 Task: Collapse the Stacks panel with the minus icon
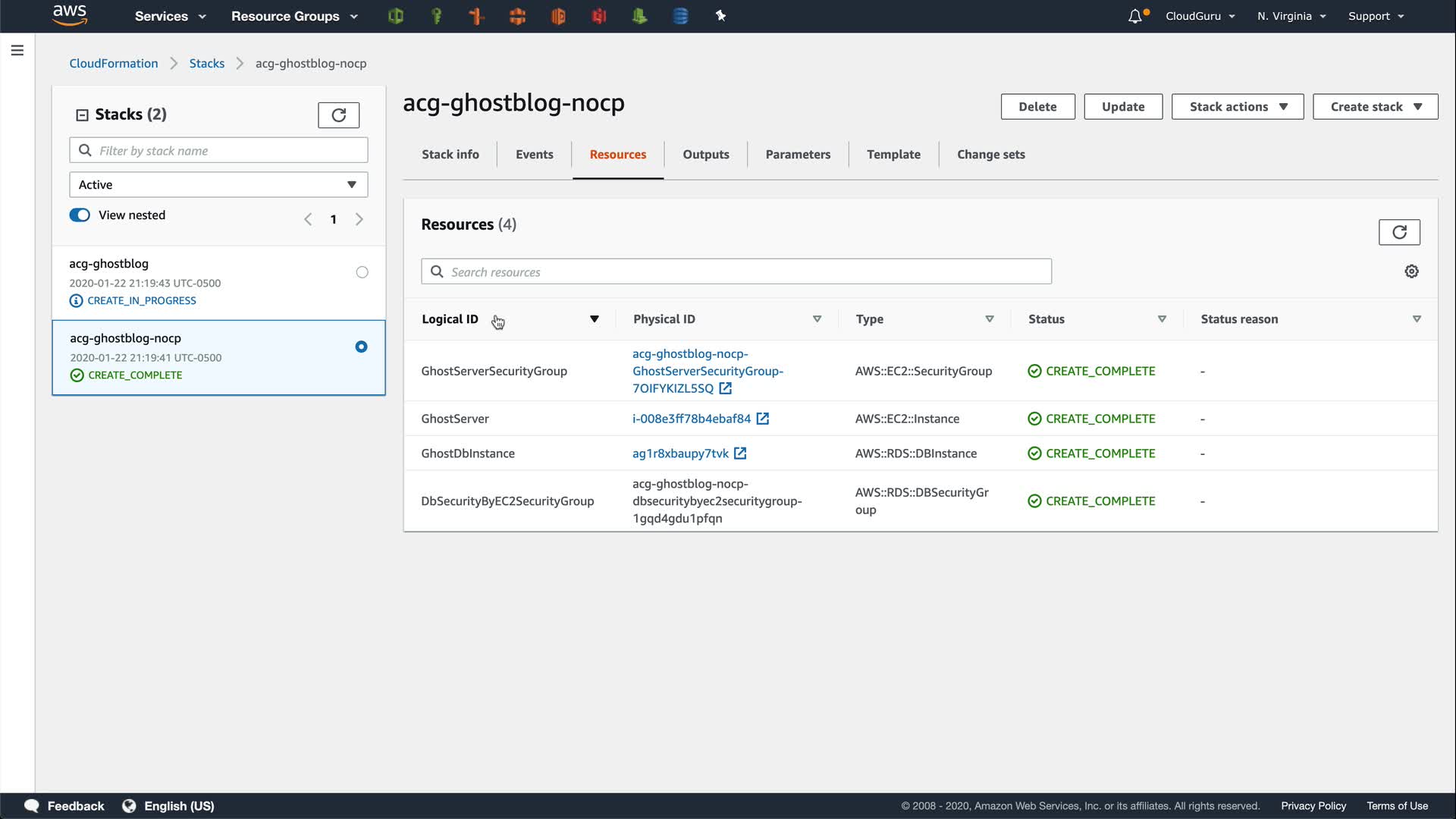(82, 115)
